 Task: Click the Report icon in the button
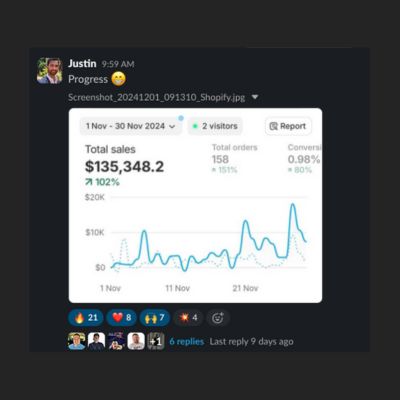(x=273, y=126)
